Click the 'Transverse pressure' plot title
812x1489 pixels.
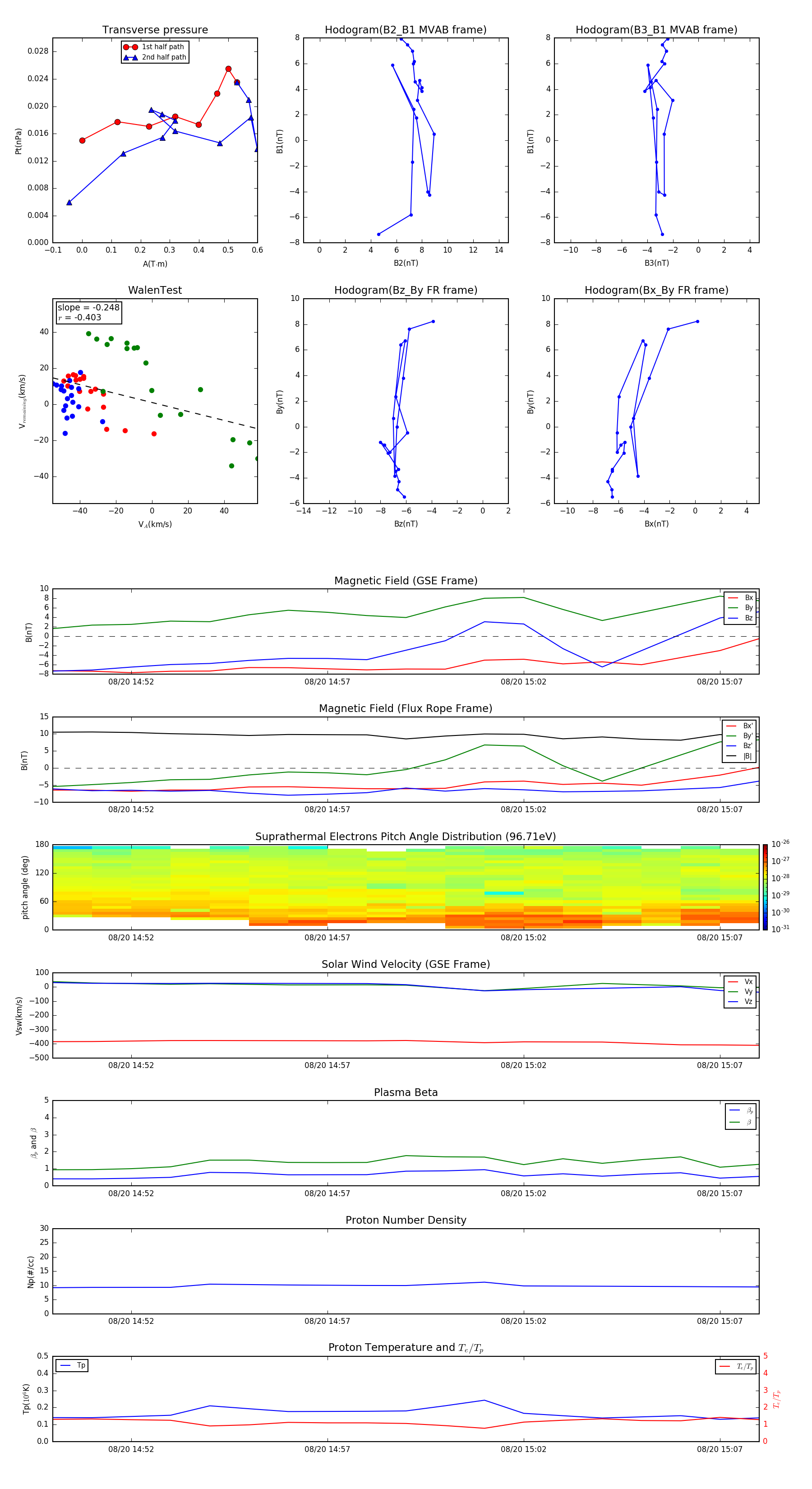pos(155,30)
